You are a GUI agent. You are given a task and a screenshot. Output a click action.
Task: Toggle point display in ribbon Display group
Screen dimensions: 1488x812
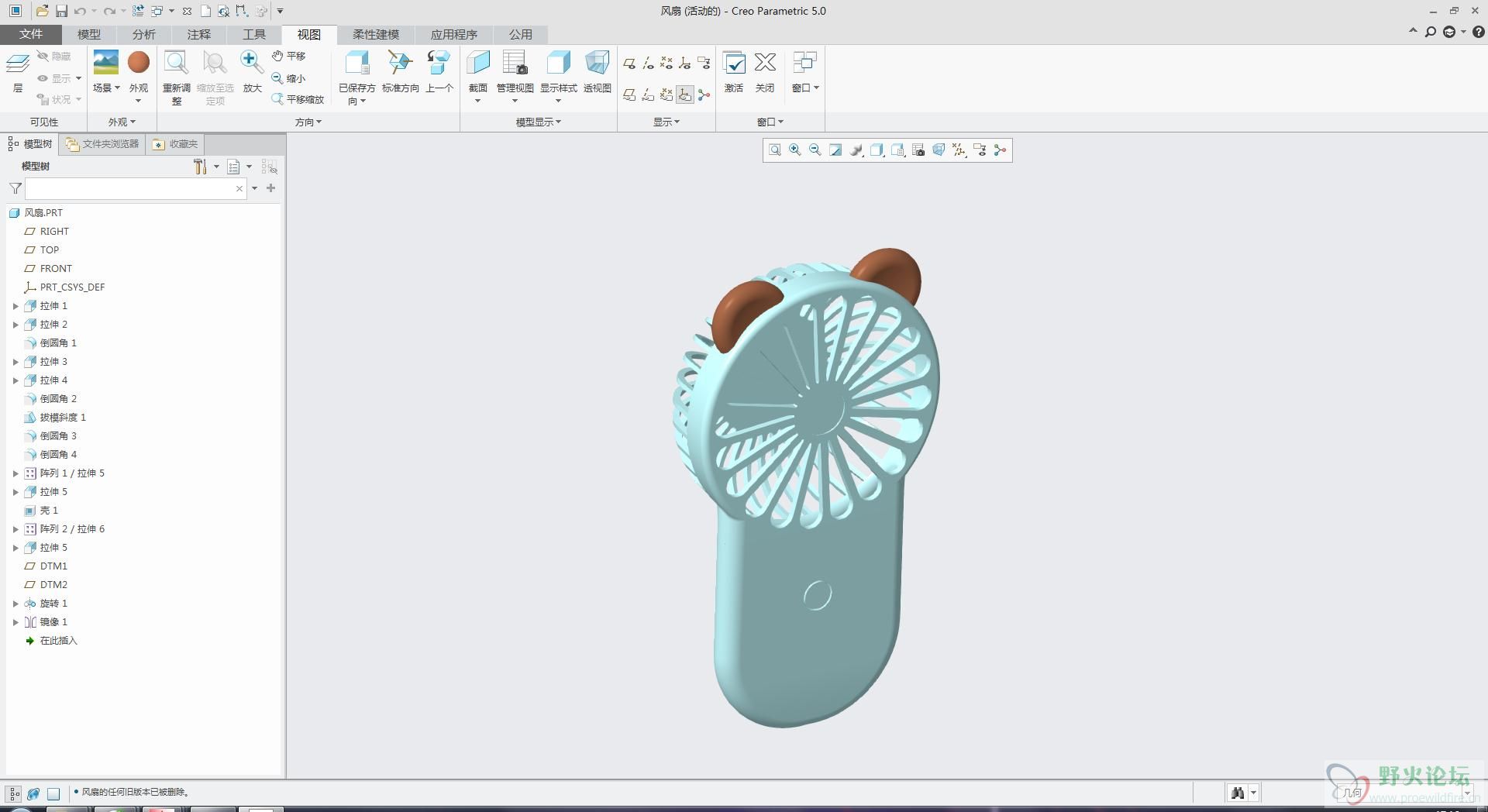coord(666,63)
